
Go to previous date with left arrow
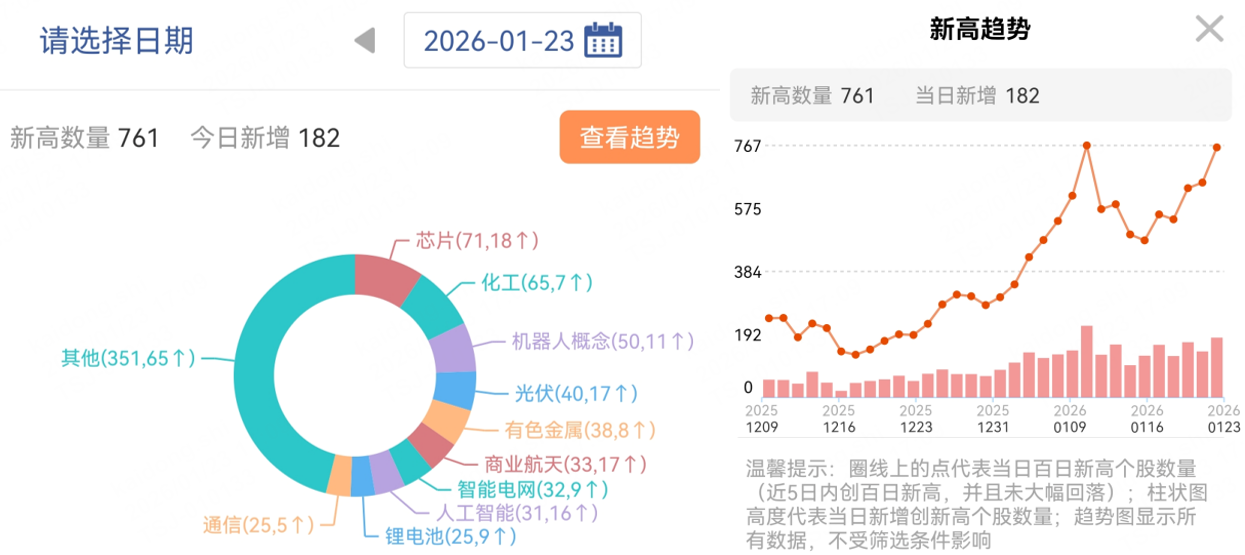365,41
